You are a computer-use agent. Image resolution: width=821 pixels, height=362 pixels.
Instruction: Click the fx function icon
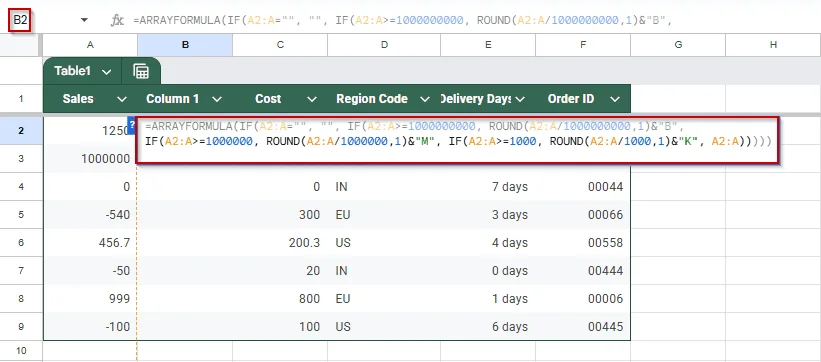click(x=117, y=20)
